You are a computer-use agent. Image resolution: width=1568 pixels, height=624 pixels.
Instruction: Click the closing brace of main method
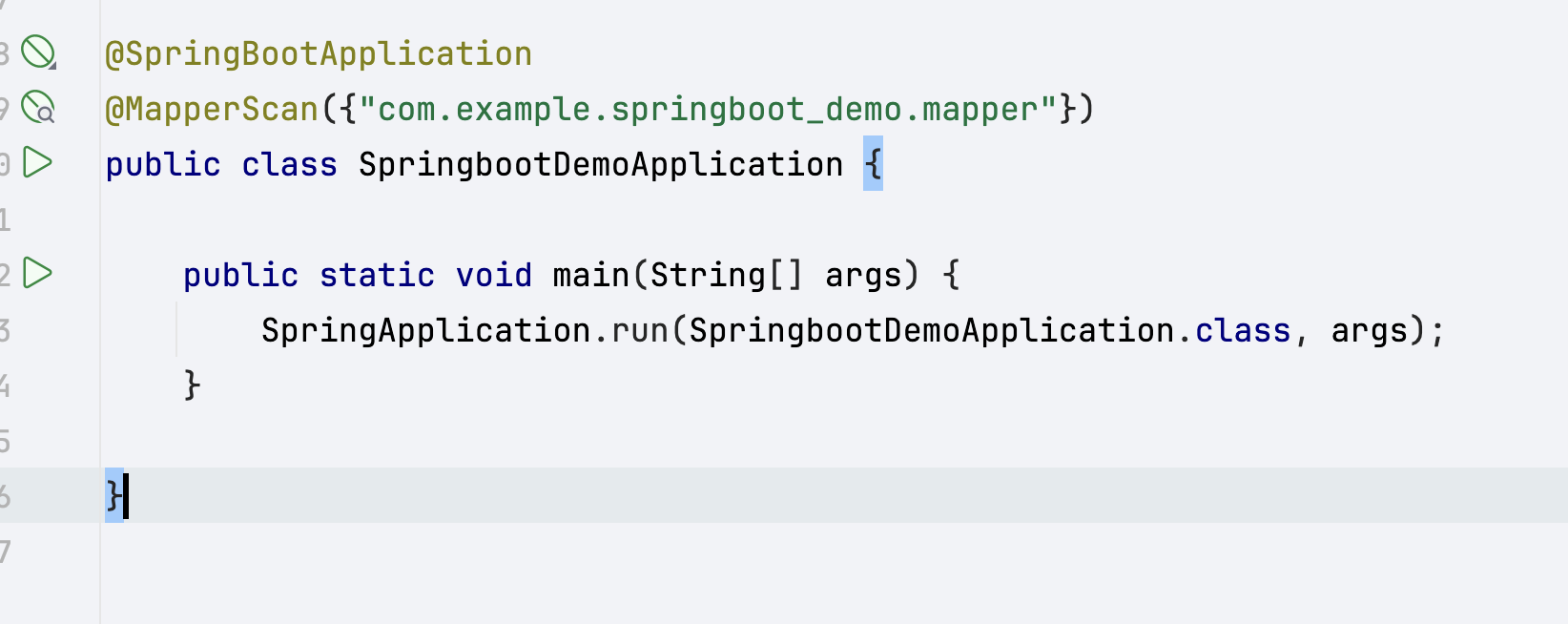193,385
